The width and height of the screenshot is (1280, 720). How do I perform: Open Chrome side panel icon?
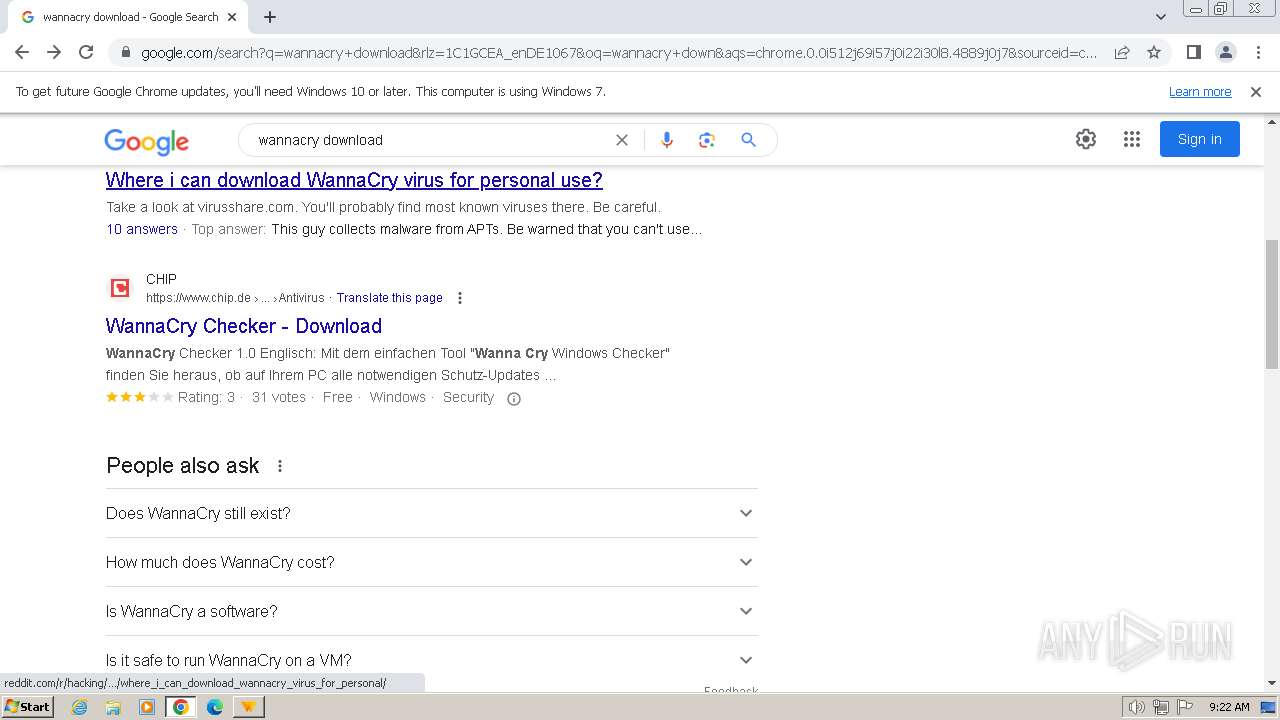click(1194, 52)
